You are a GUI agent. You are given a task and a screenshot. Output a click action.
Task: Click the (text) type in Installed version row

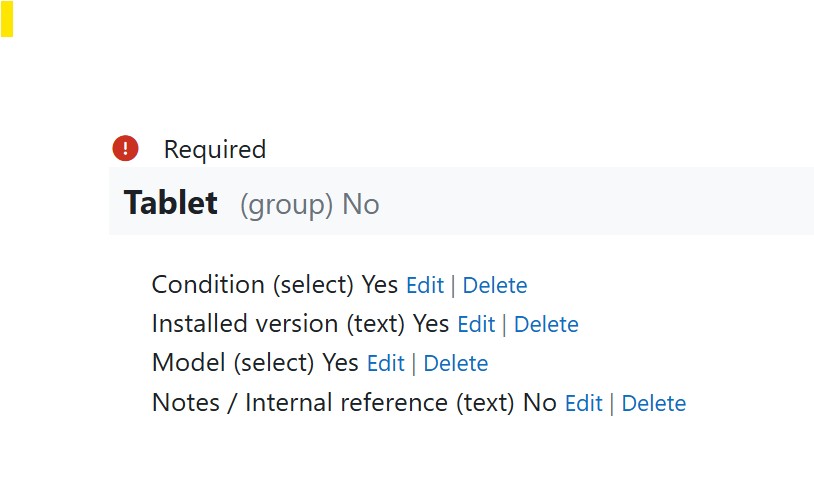376,324
